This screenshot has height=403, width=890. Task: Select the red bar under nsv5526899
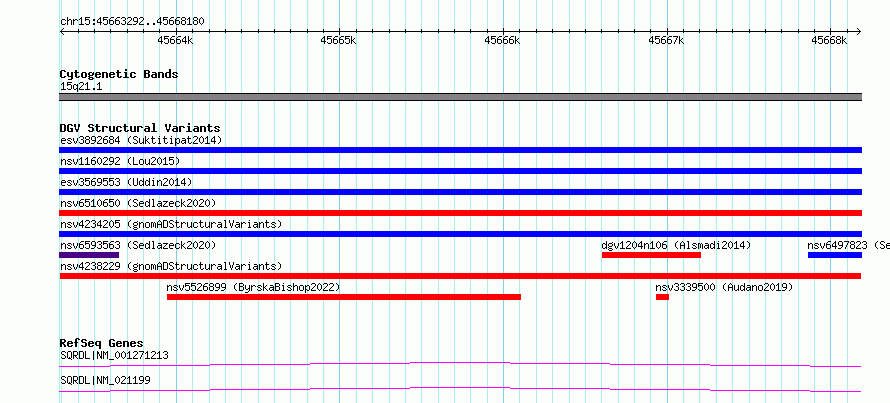tap(344, 297)
